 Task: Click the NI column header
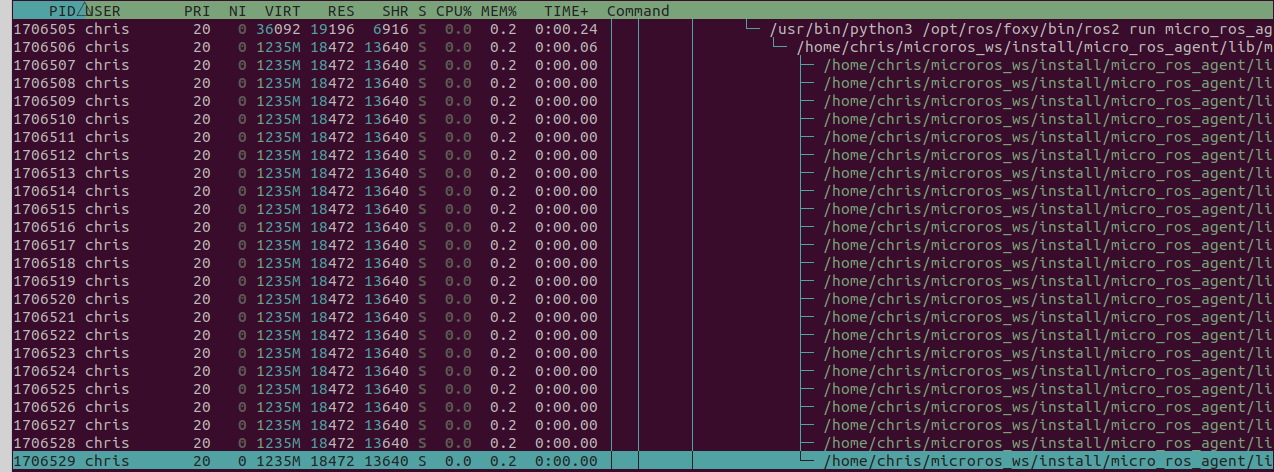[x=237, y=11]
